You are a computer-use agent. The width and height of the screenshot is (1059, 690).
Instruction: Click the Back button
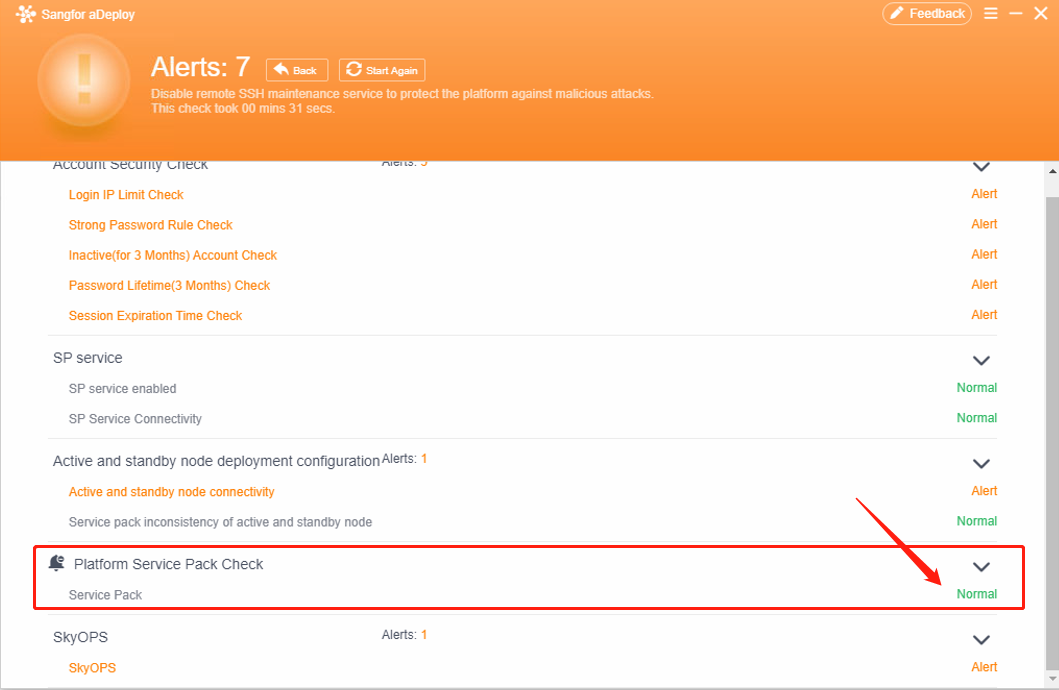[296, 69]
